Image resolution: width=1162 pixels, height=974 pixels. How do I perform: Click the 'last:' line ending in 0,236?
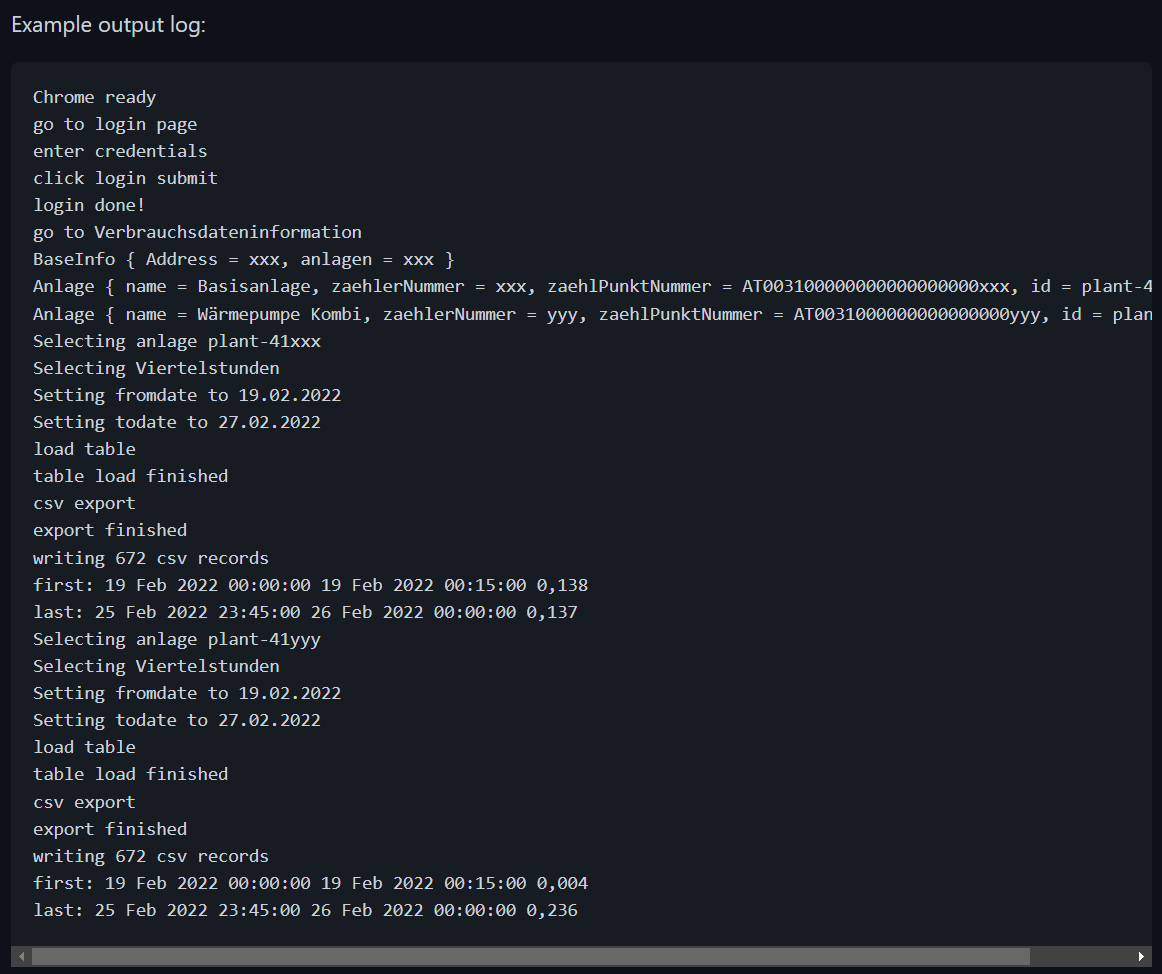click(x=305, y=910)
